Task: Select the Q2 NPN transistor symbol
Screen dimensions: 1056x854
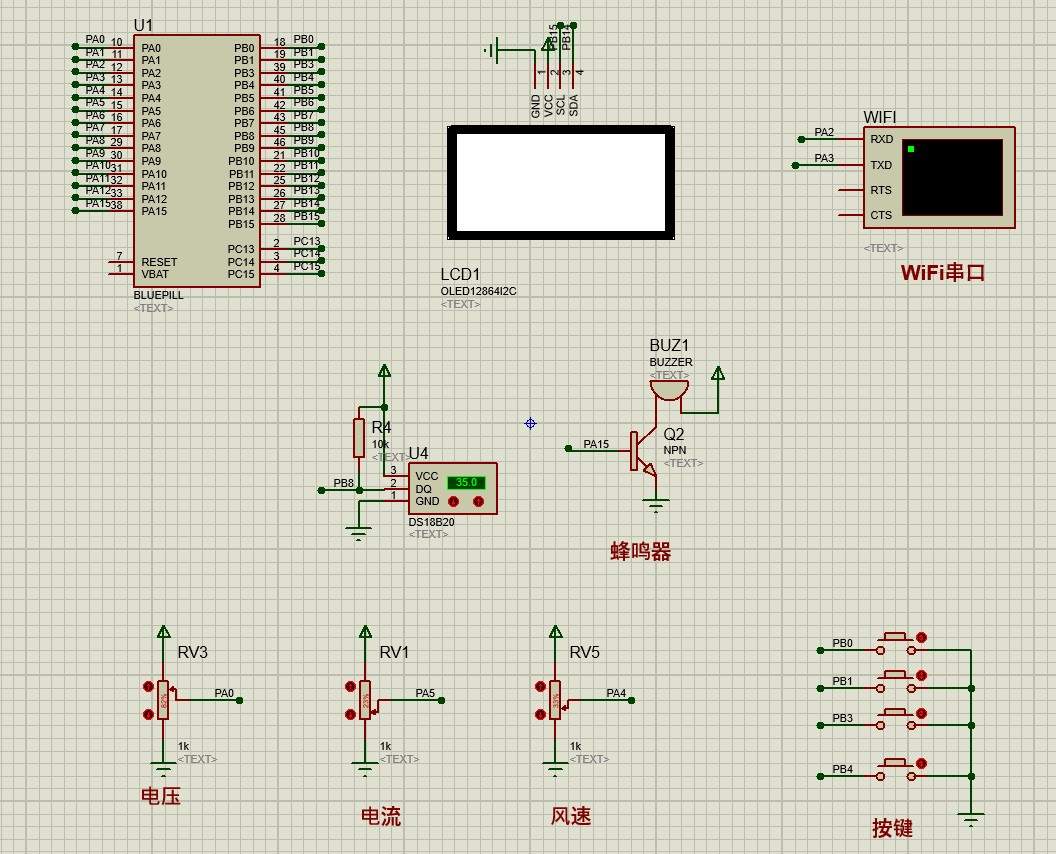Action: pyautogui.click(x=642, y=451)
